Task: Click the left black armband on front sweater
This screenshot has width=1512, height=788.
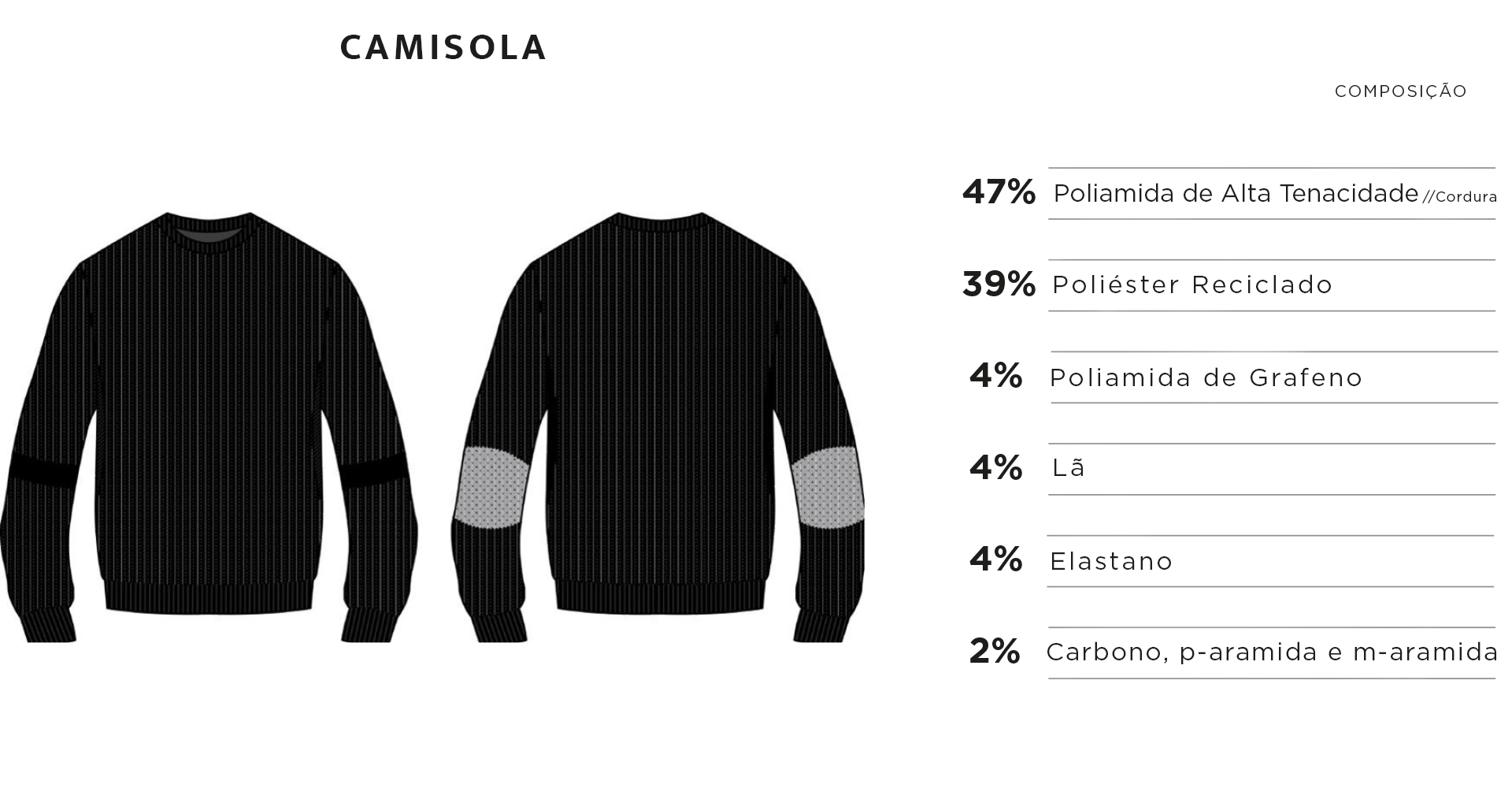Action: 43,470
